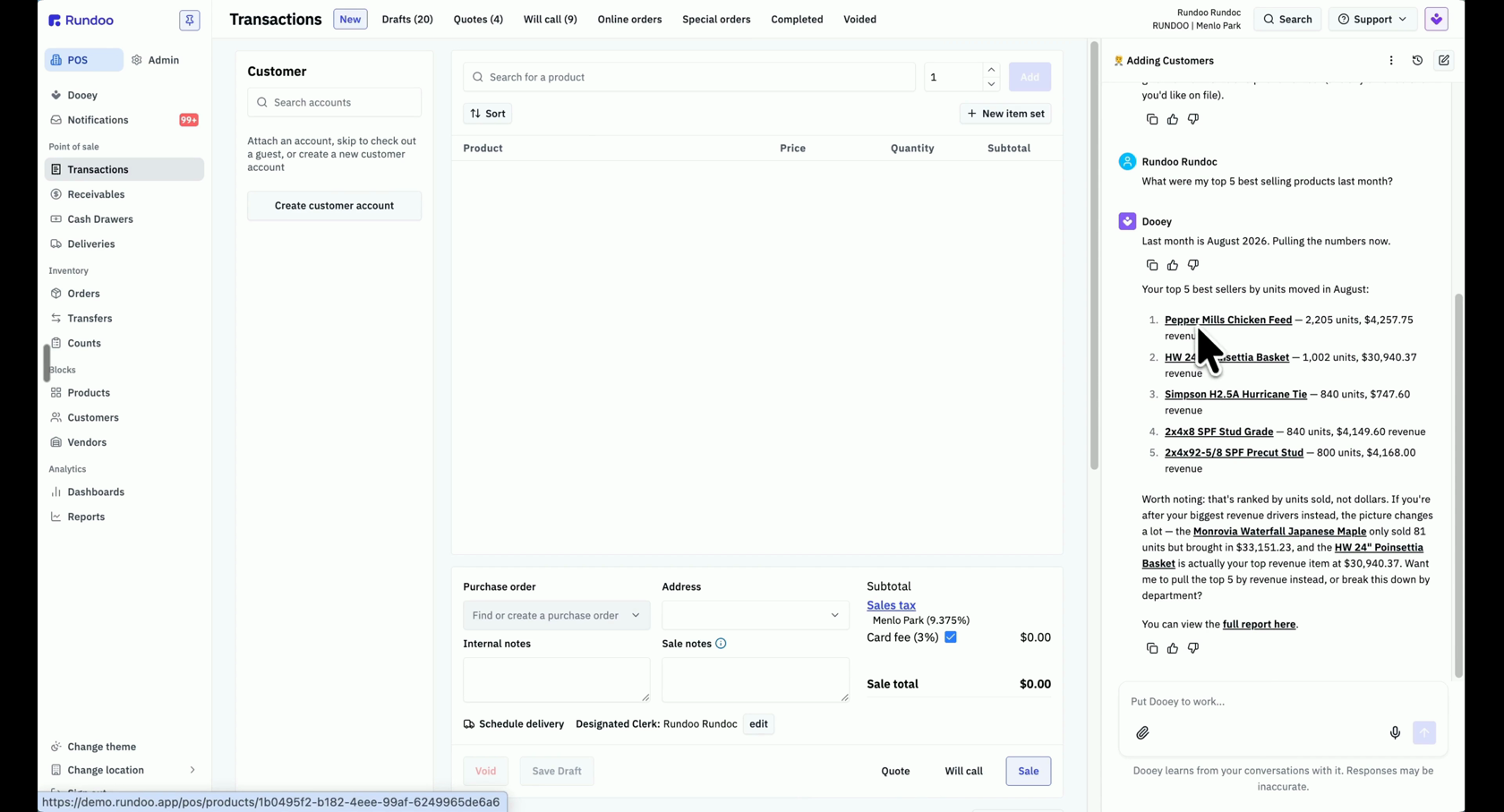Focus the Search accounts field

[334, 102]
